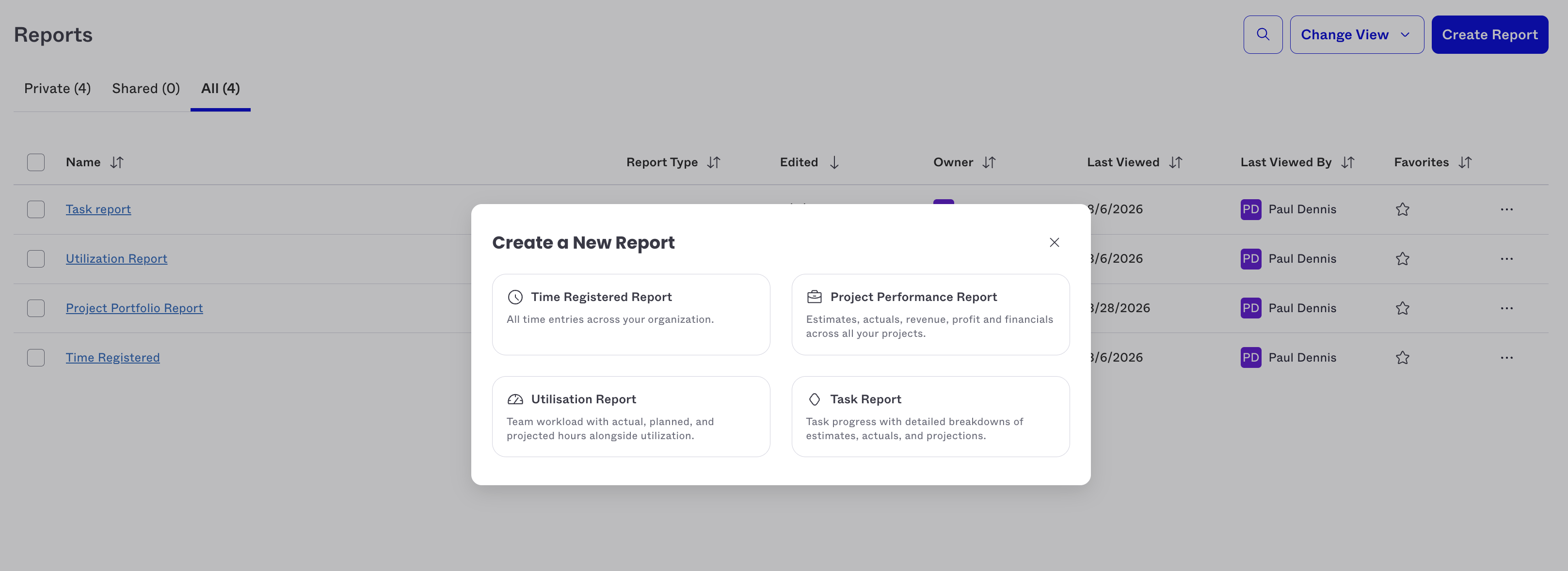Viewport: 1568px width, 571px height.
Task: Open more options for Time Registered row
Action: click(x=1506, y=357)
